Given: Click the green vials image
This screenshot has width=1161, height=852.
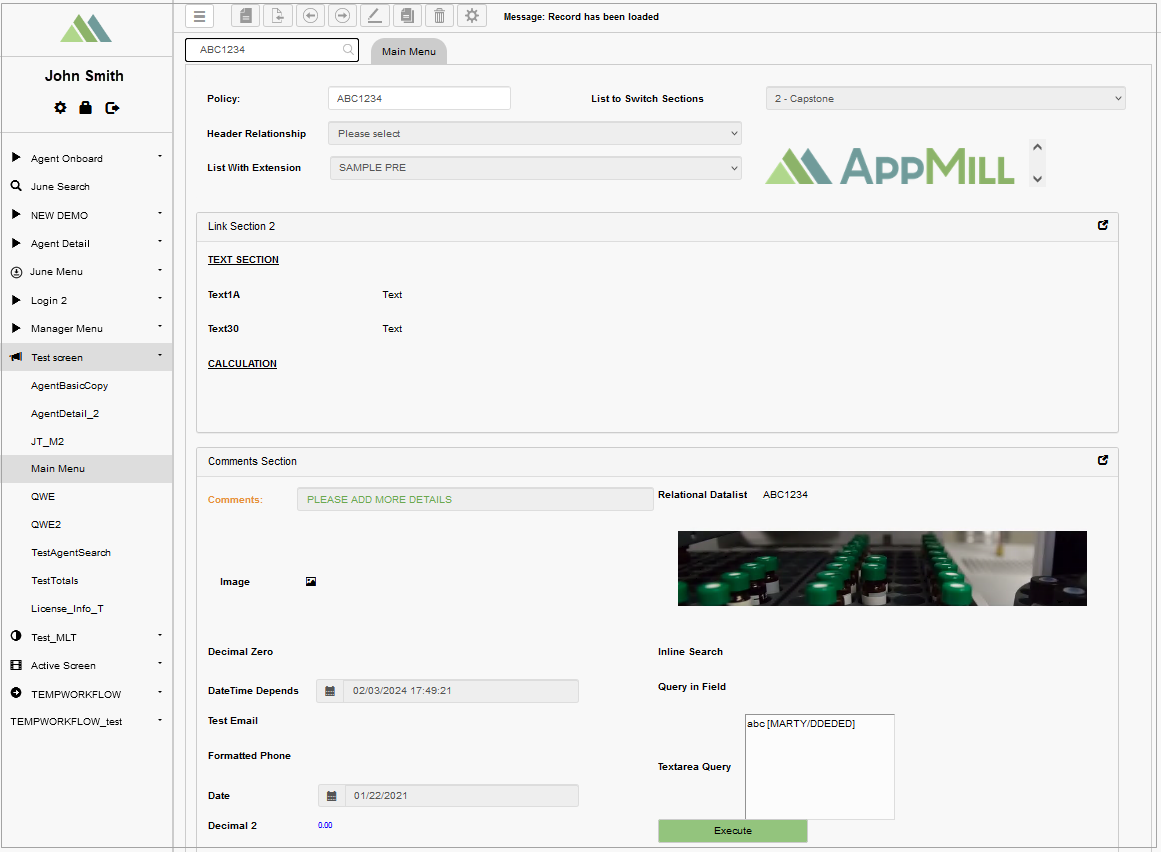Looking at the screenshot, I should pos(882,568).
